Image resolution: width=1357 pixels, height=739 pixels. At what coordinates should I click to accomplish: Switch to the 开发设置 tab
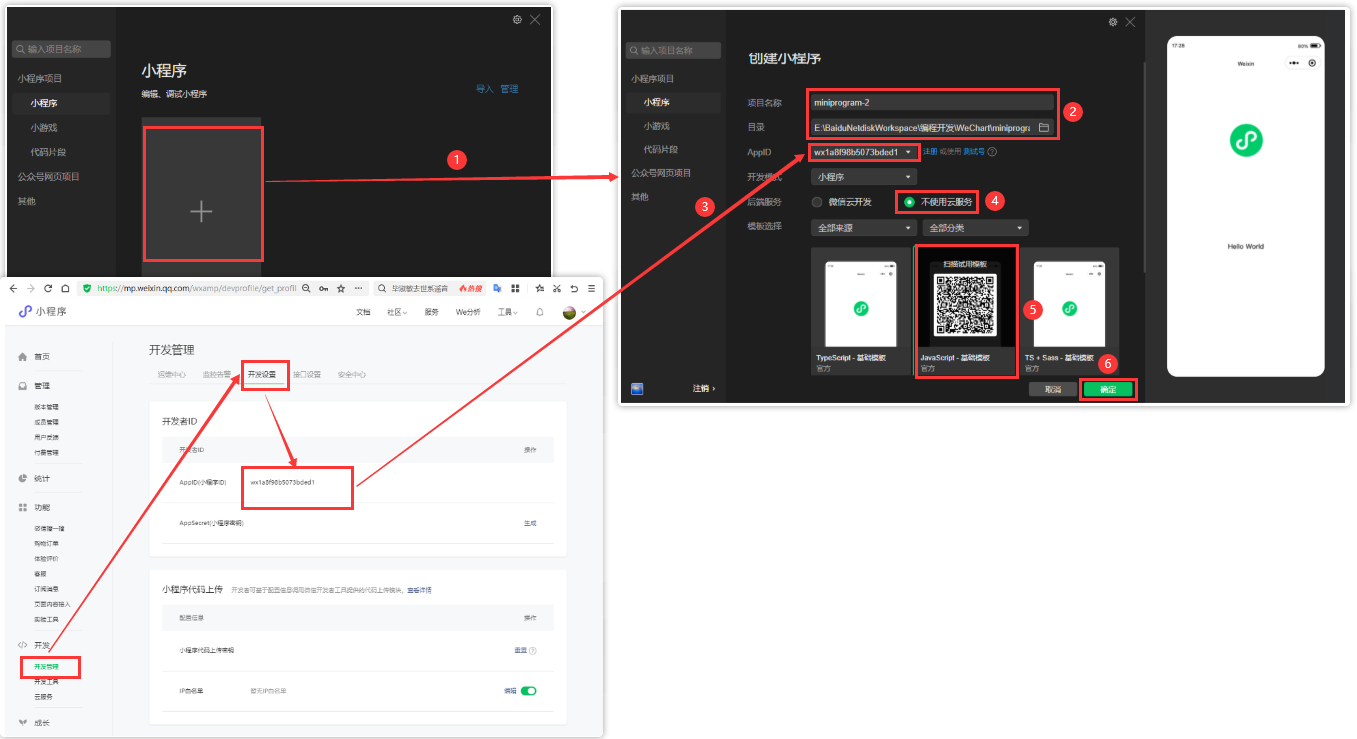point(262,375)
